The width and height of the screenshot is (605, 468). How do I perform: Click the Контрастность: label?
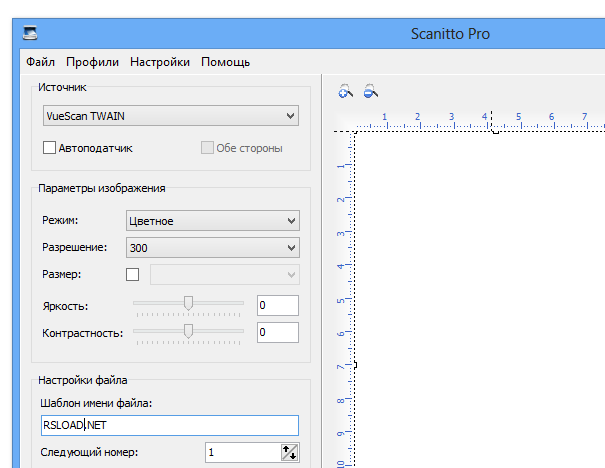pyautogui.click(x=83, y=333)
